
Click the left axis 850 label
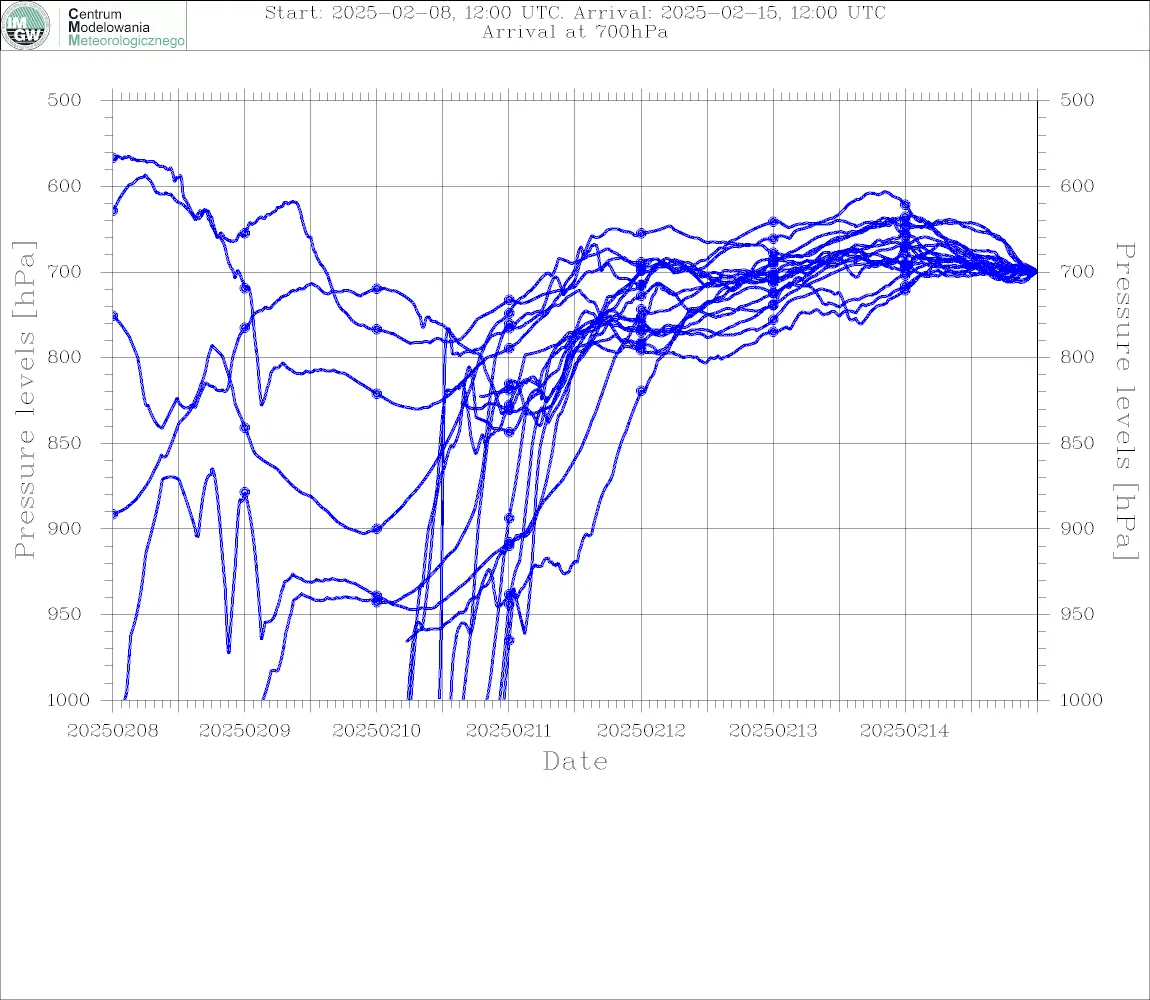[65, 443]
